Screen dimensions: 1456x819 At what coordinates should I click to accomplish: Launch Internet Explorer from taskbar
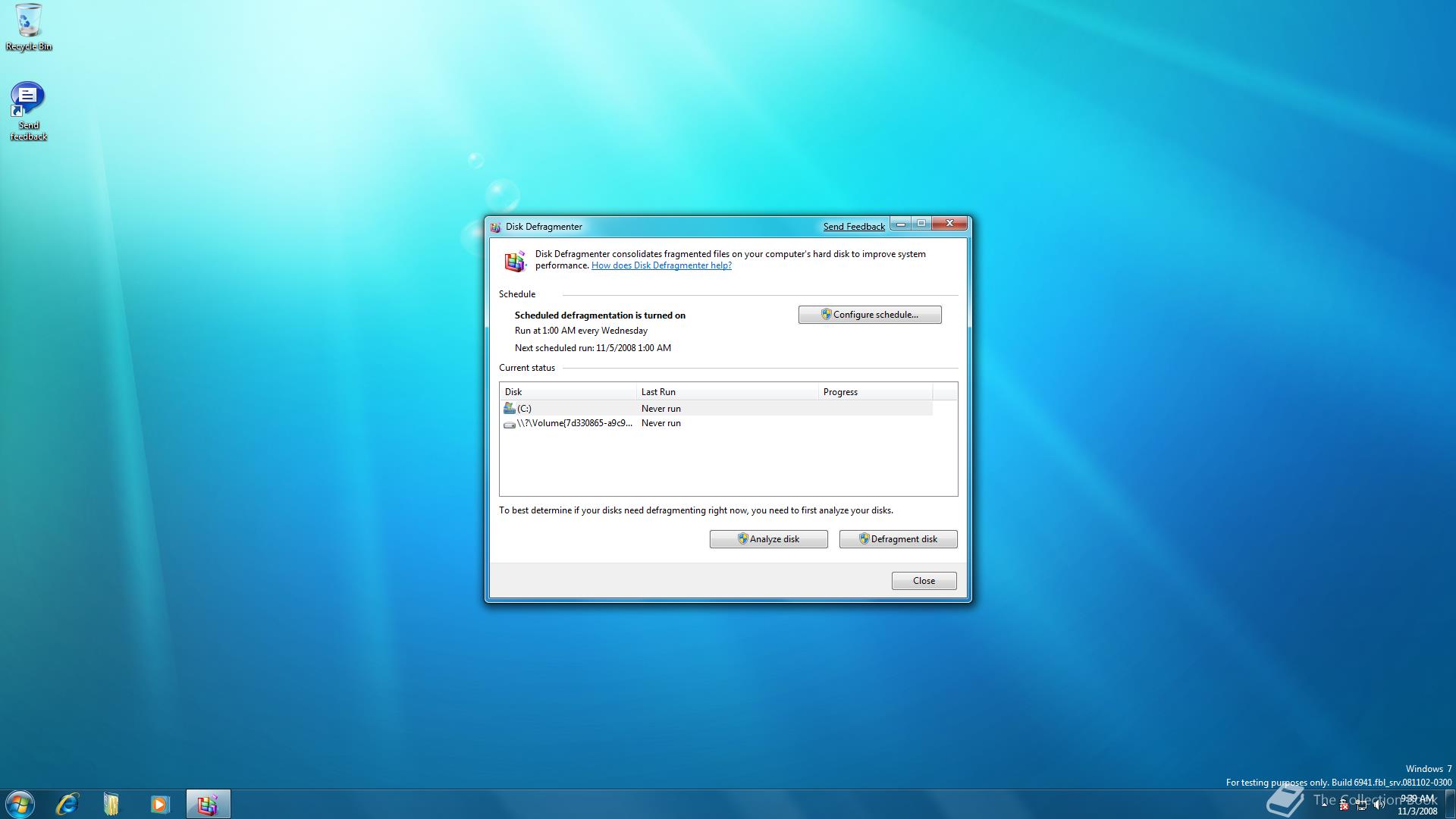coord(67,804)
